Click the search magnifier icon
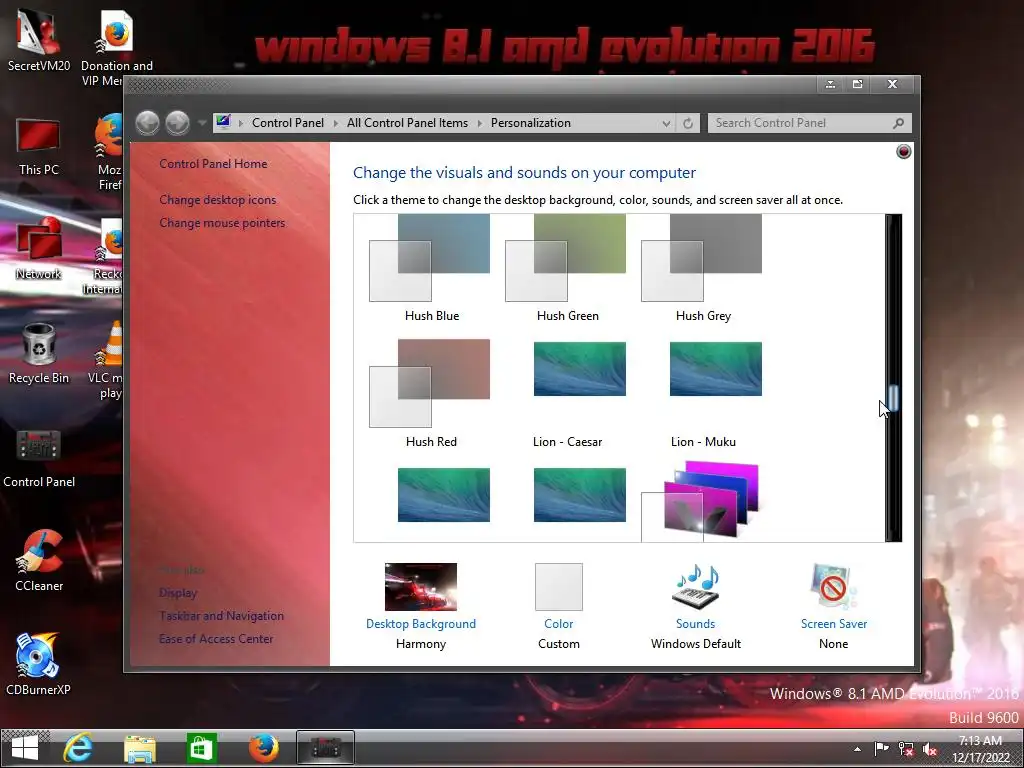The width and height of the screenshot is (1024, 768). pyautogui.click(x=899, y=123)
